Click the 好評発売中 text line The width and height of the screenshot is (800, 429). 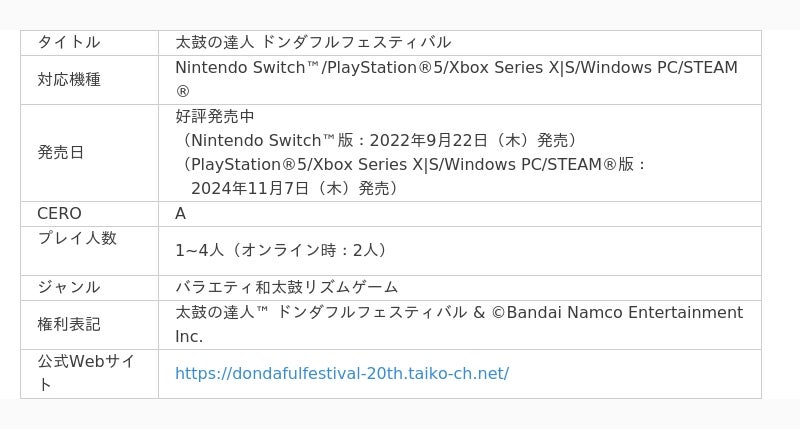[x=215, y=116]
